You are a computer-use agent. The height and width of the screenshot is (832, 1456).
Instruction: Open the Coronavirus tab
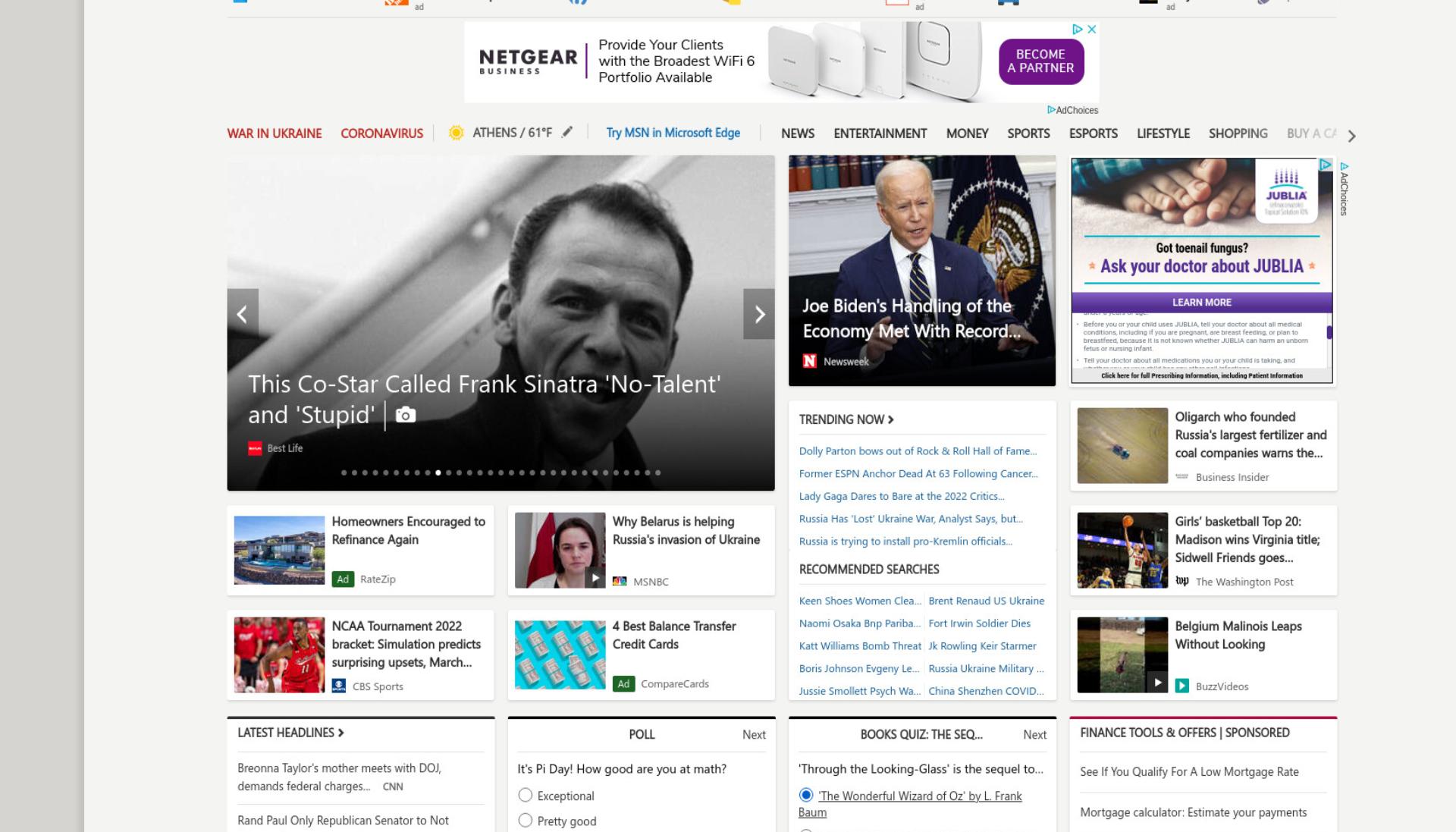[381, 133]
